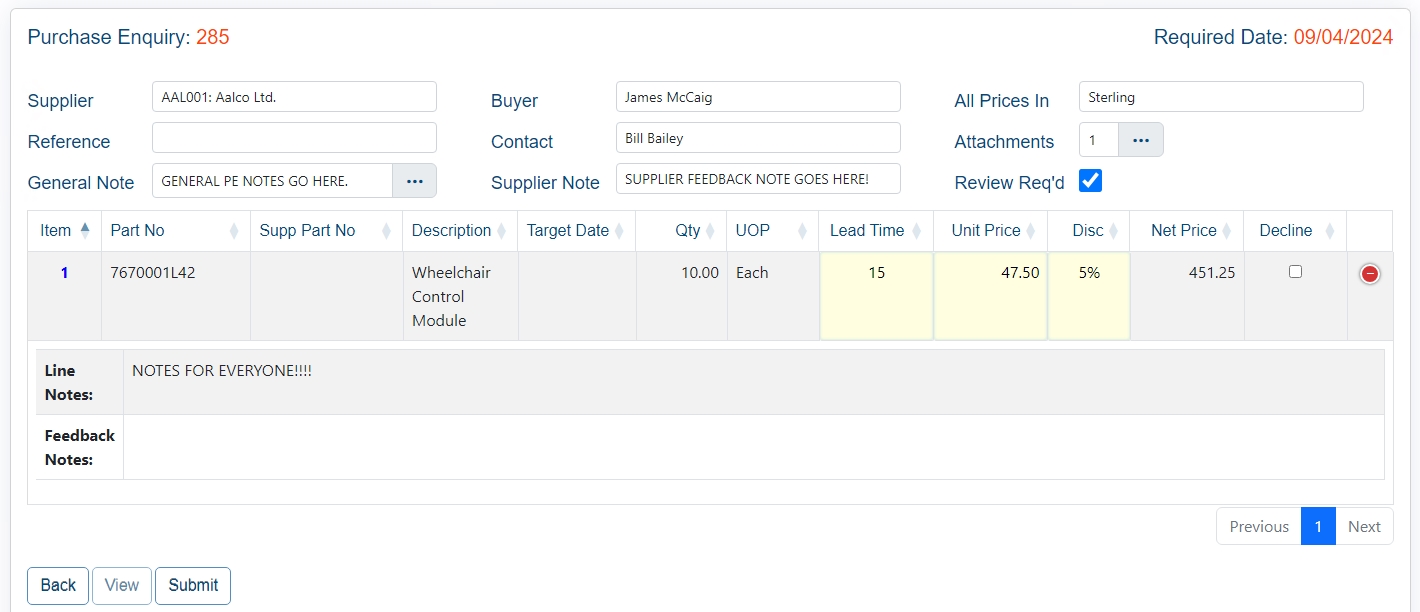The height and width of the screenshot is (612, 1420).
Task: Open General Note ellipsis editor
Action: (414, 181)
